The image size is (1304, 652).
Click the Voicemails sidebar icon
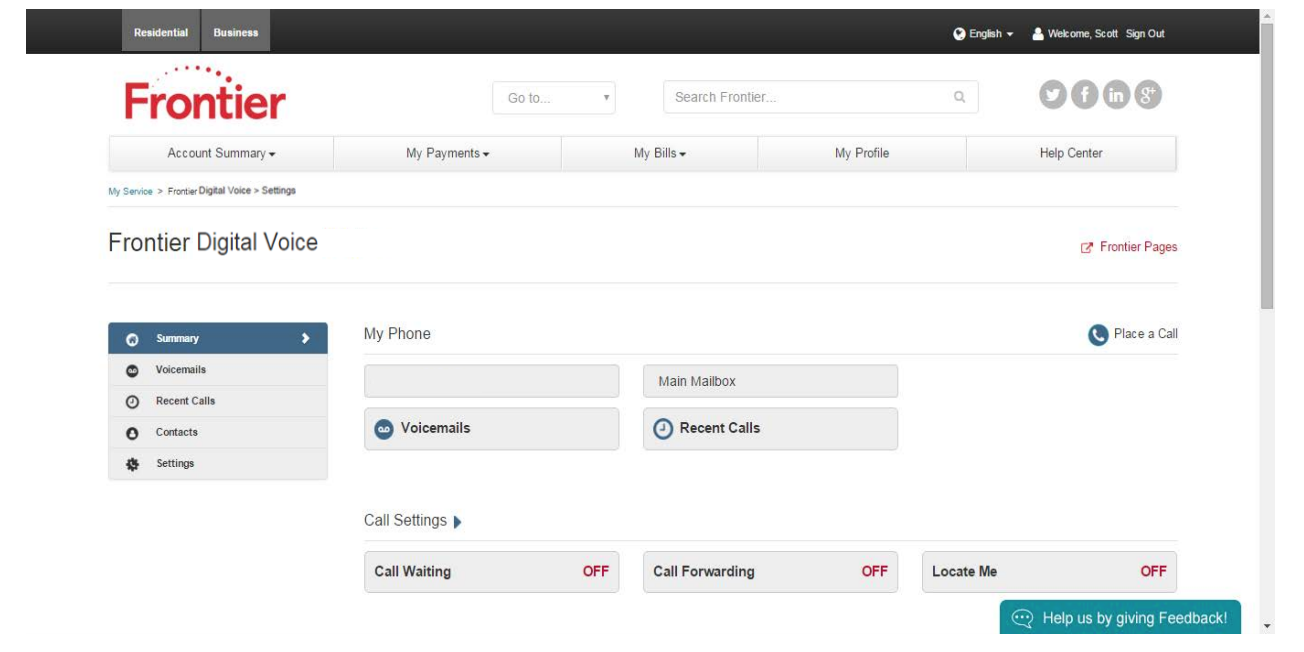[x=132, y=370]
